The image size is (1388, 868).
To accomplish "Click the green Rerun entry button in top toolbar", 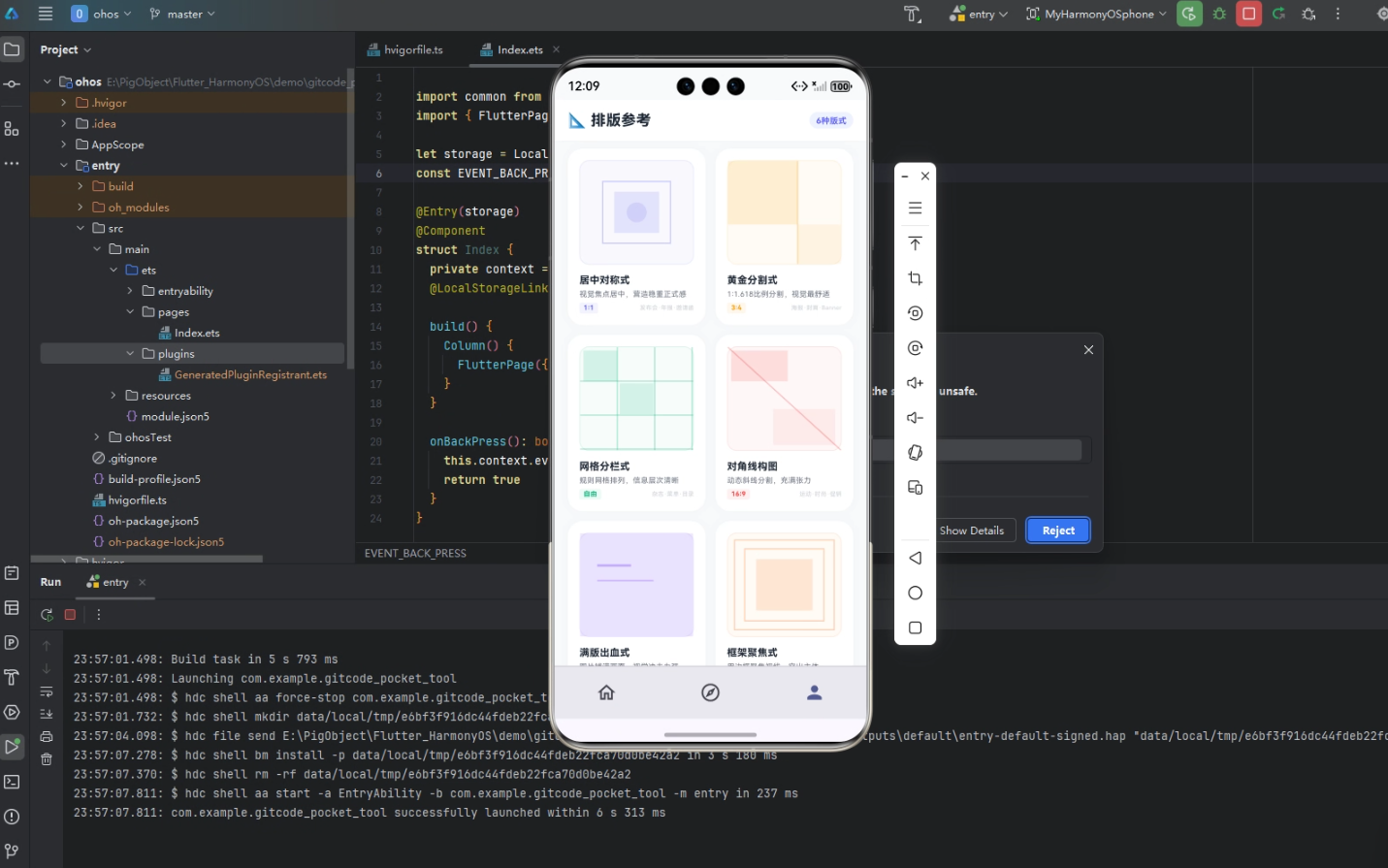I will [1189, 14].
